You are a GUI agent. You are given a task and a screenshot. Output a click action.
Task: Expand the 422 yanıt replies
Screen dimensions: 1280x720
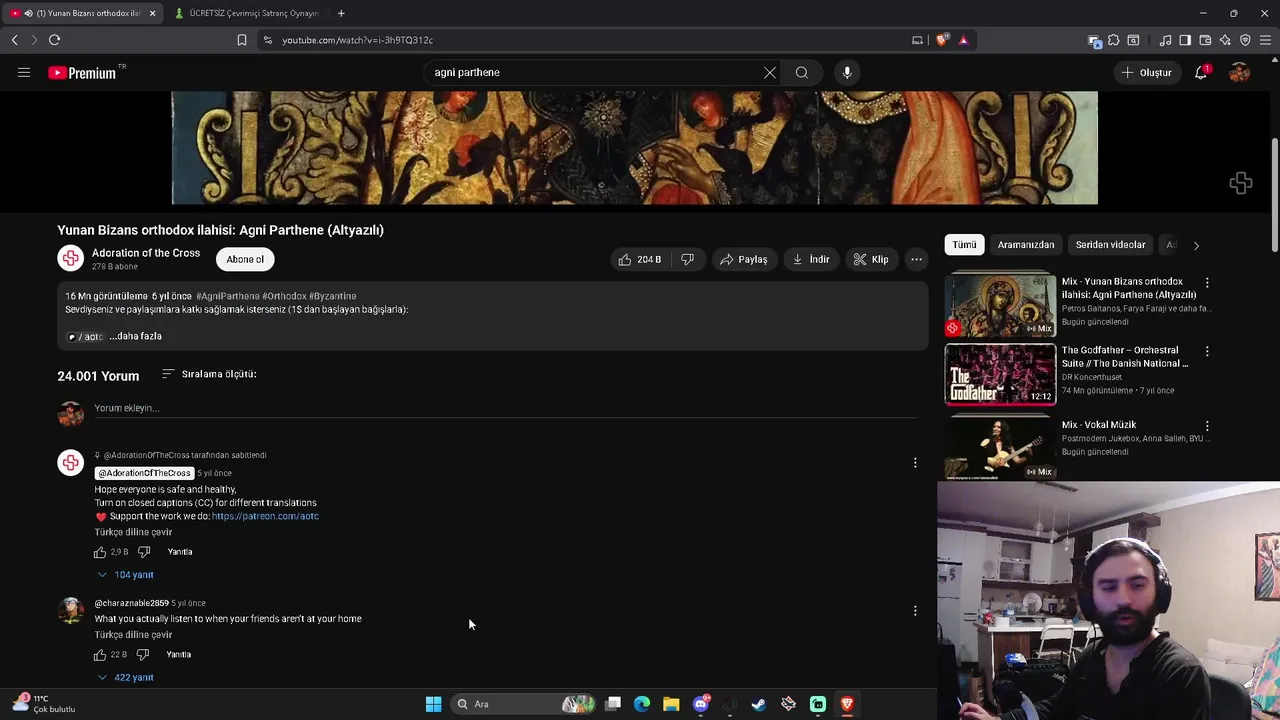(x=125, y=677)
